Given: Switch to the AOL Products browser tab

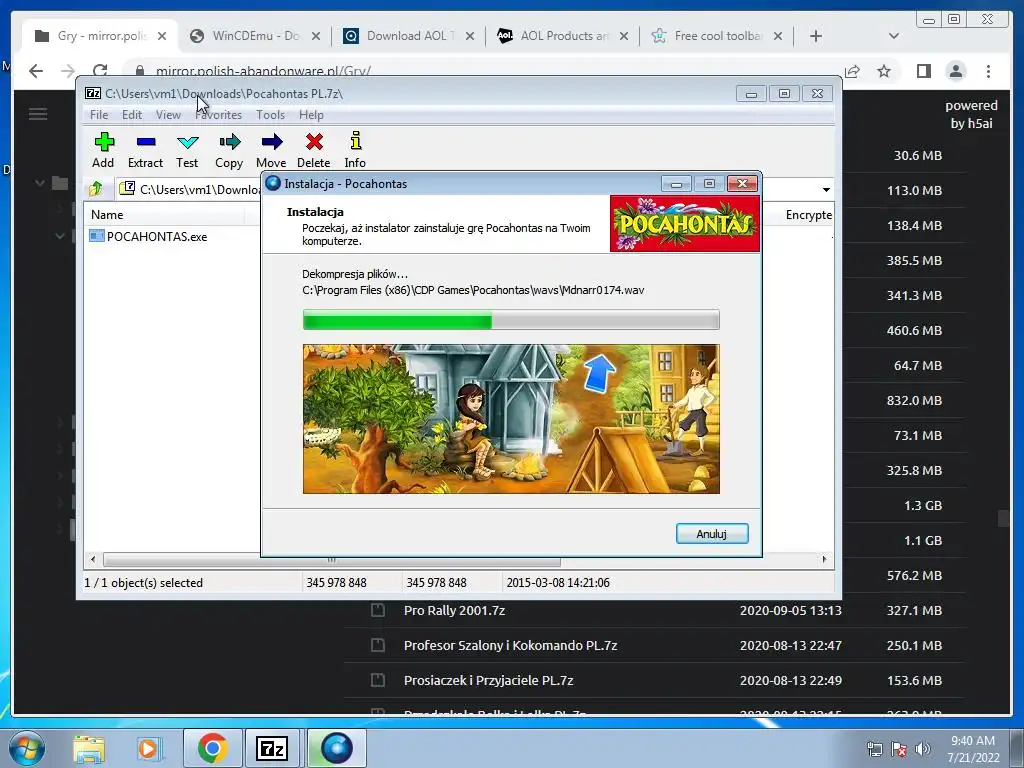Looking at the screenshot, I should click(x=563, y=36).
